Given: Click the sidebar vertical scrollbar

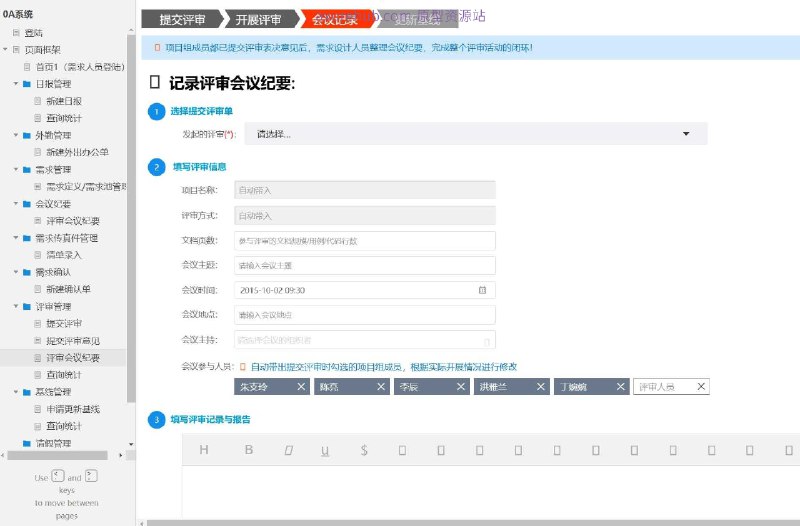Looking at the screenshot, I should 131,219.
